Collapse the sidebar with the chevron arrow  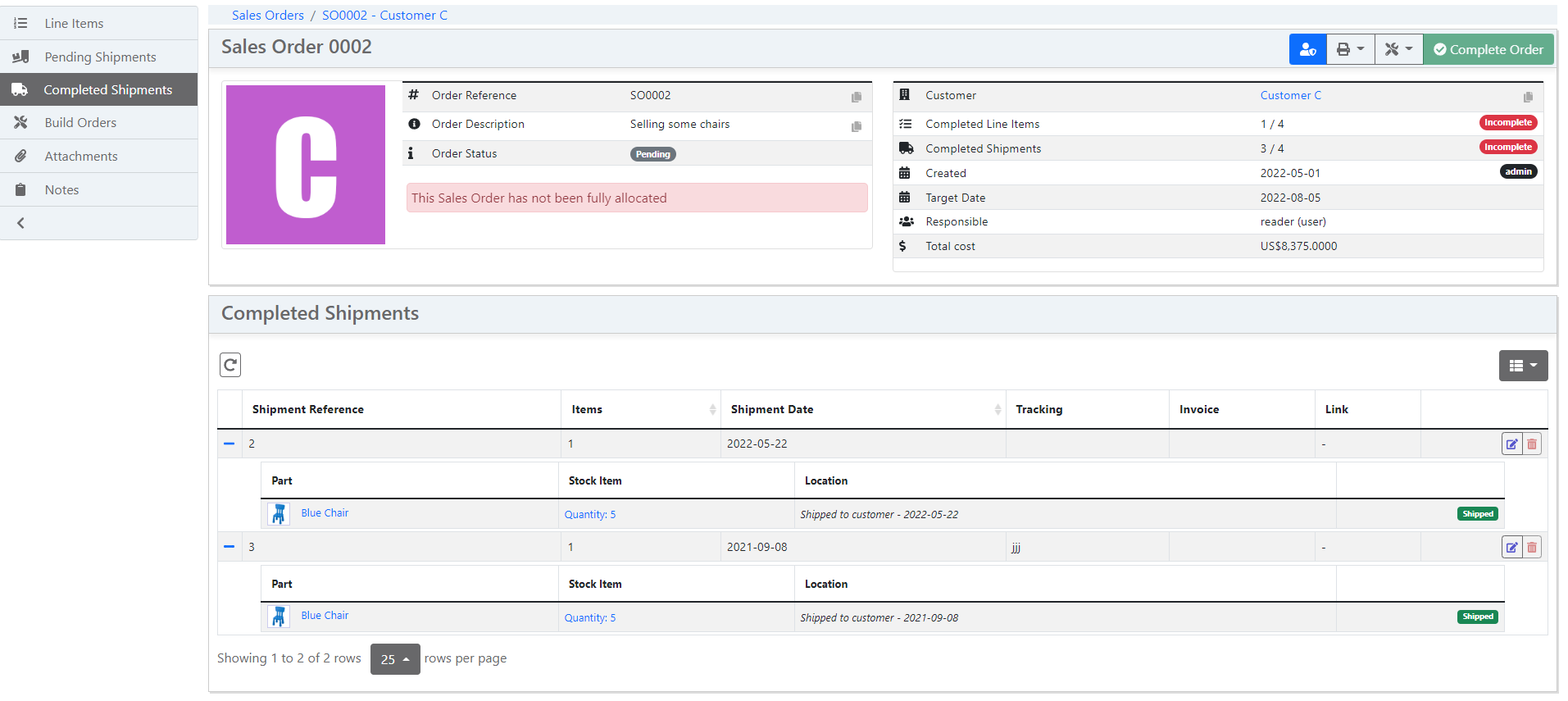pyautogui.click(x=21, y=223)
